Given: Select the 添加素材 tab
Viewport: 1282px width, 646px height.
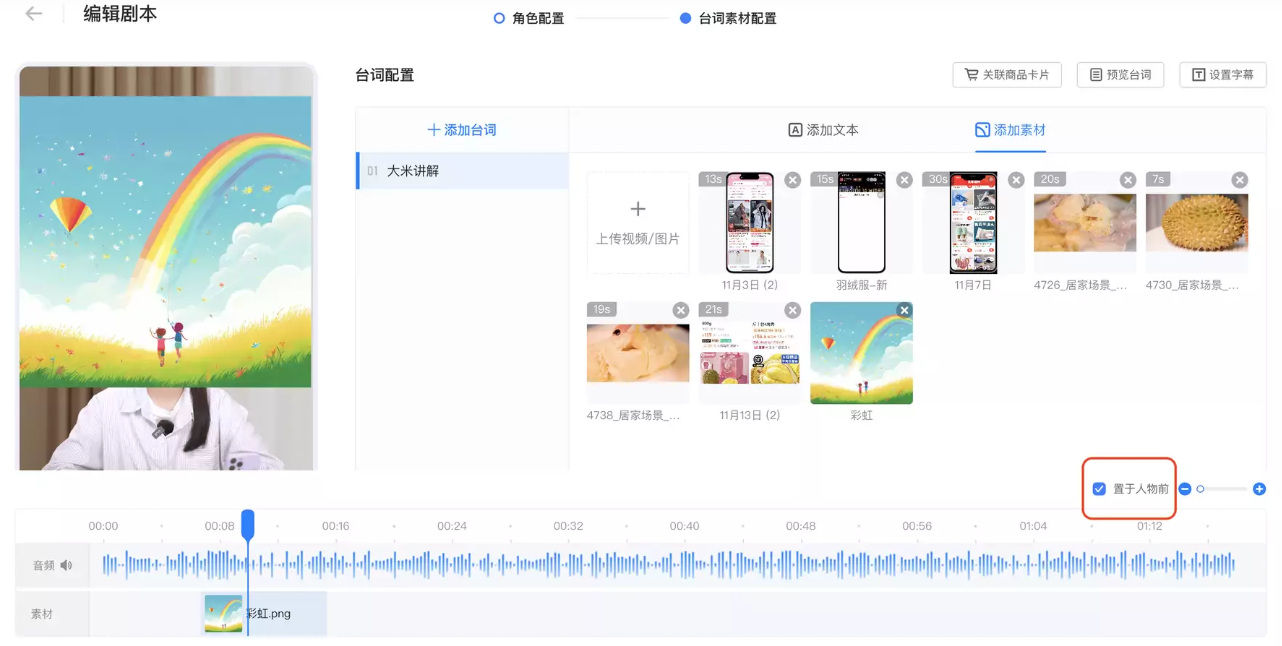Looking at the screenshot, I should [x=1010, y=130].
